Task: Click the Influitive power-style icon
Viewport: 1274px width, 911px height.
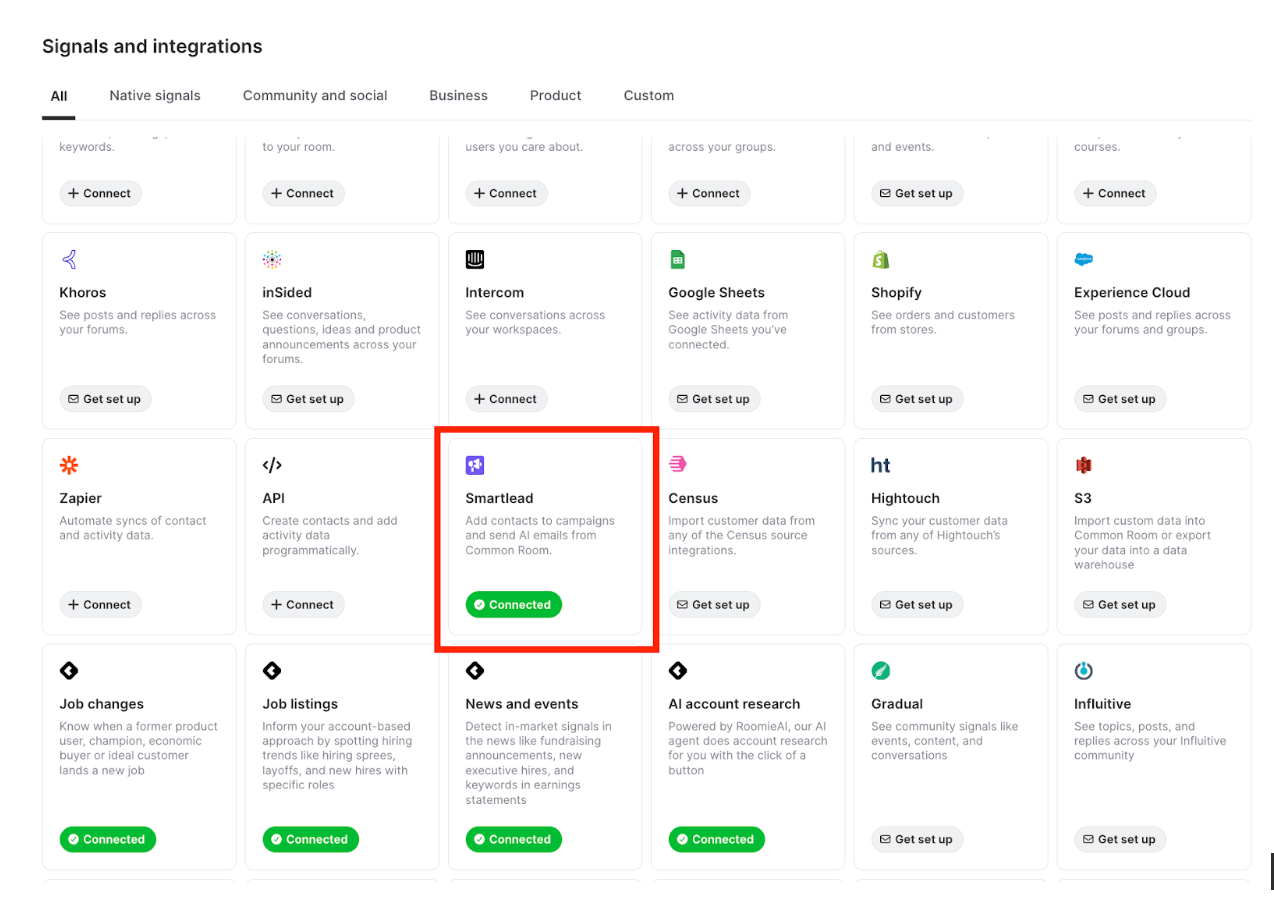Action: (x=1083, y=671)
